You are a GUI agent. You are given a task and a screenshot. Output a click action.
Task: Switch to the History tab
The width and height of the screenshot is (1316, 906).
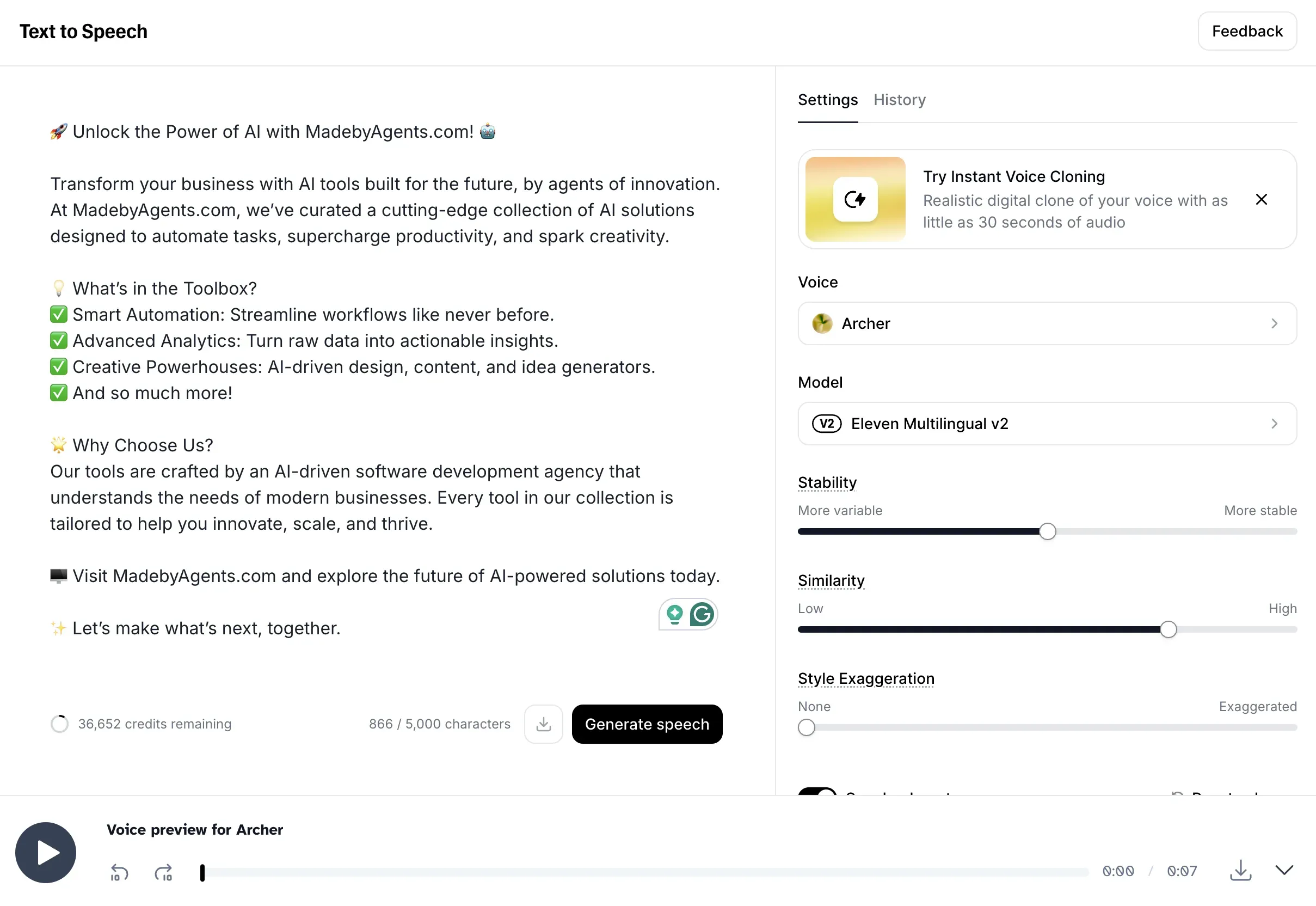900,100
